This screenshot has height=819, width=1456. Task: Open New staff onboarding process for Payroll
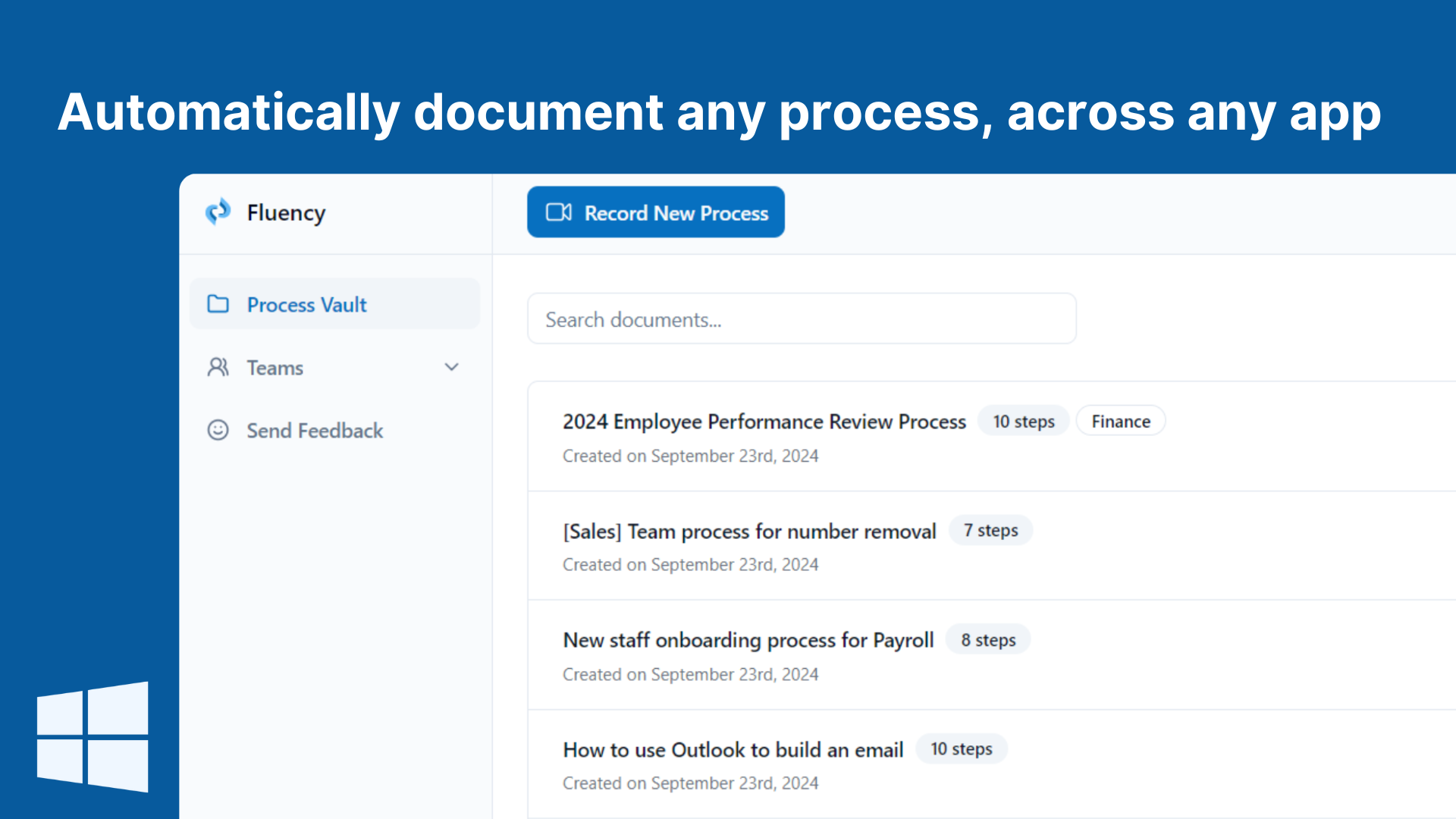tap(748, 641)
